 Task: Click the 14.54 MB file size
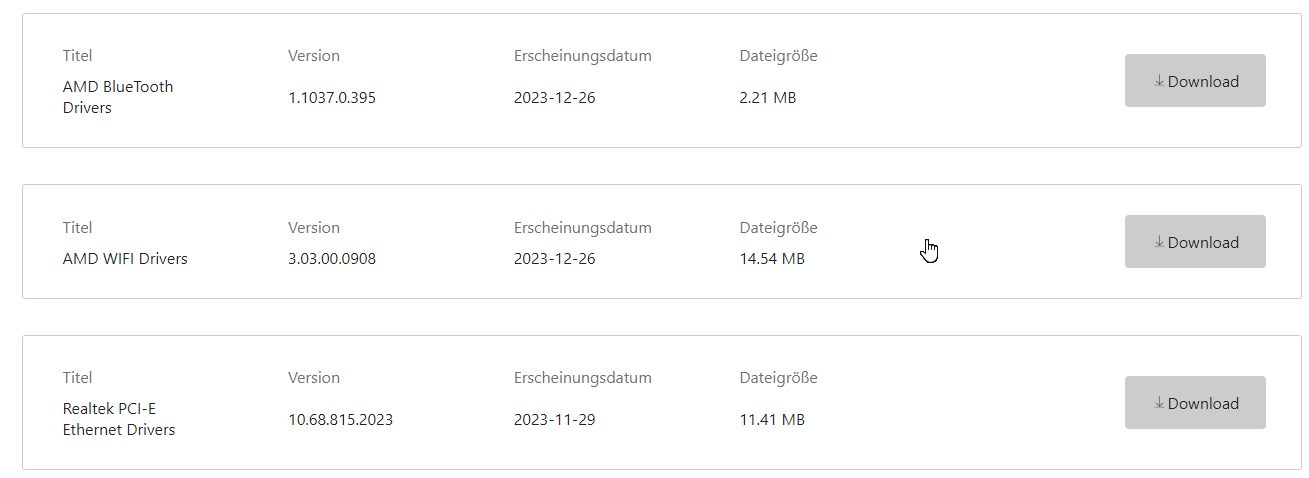pos(772,259)
